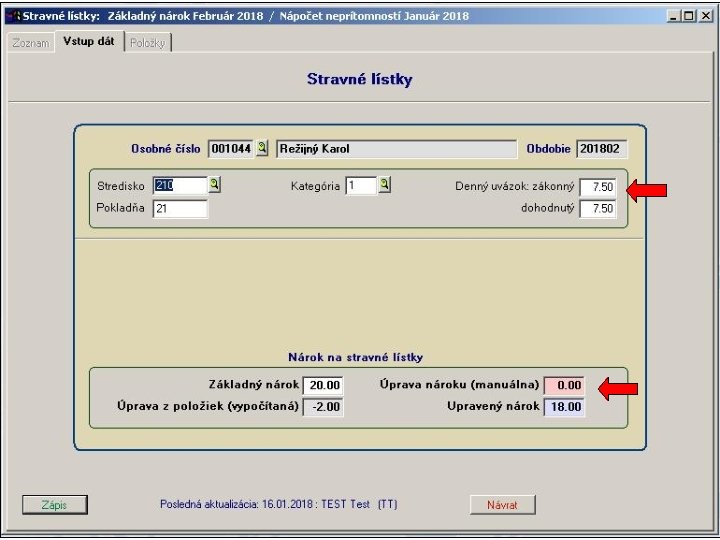Click the manual Úprava nároku field
This screenshot has height=540, width=720.
point(564,385)
